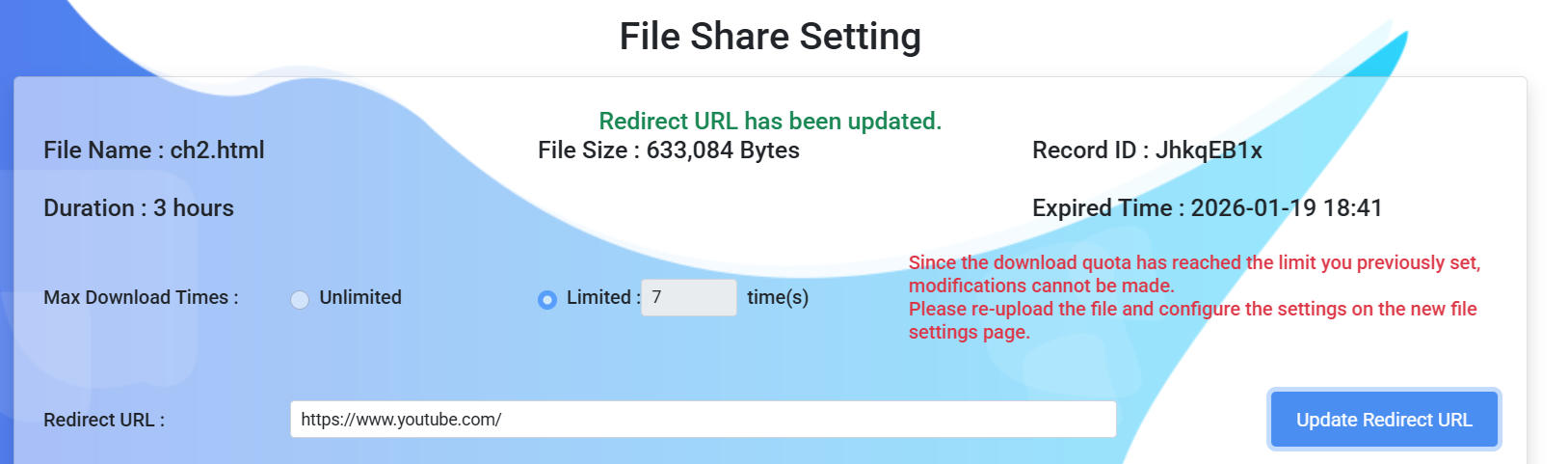The width and height of the screenshot is (1568, 464).
Task: Click the red 'Please re-upload the file' notice
Action: [1192, 320]
